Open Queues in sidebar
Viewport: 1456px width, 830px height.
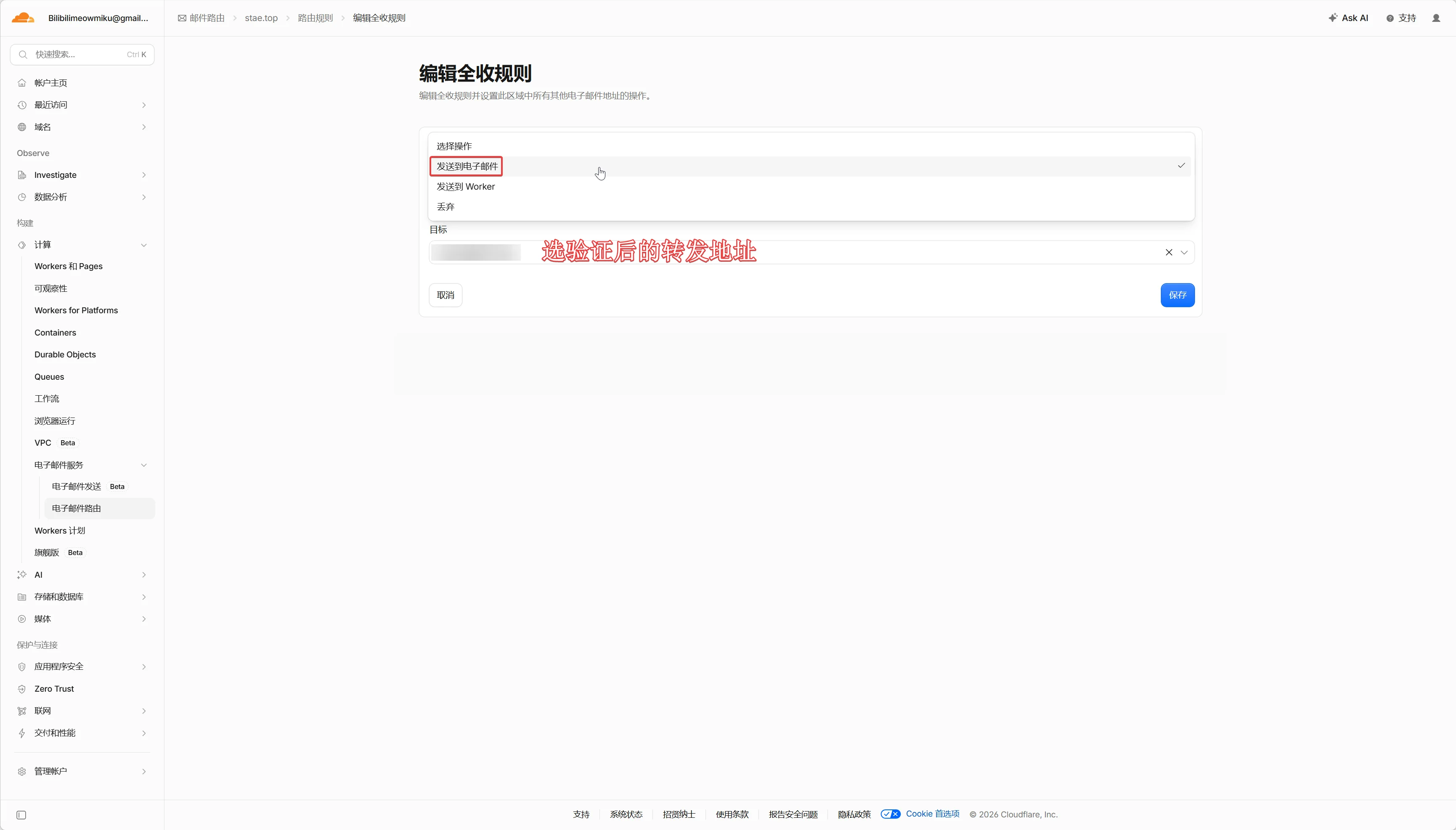click(x=49, y=377)
